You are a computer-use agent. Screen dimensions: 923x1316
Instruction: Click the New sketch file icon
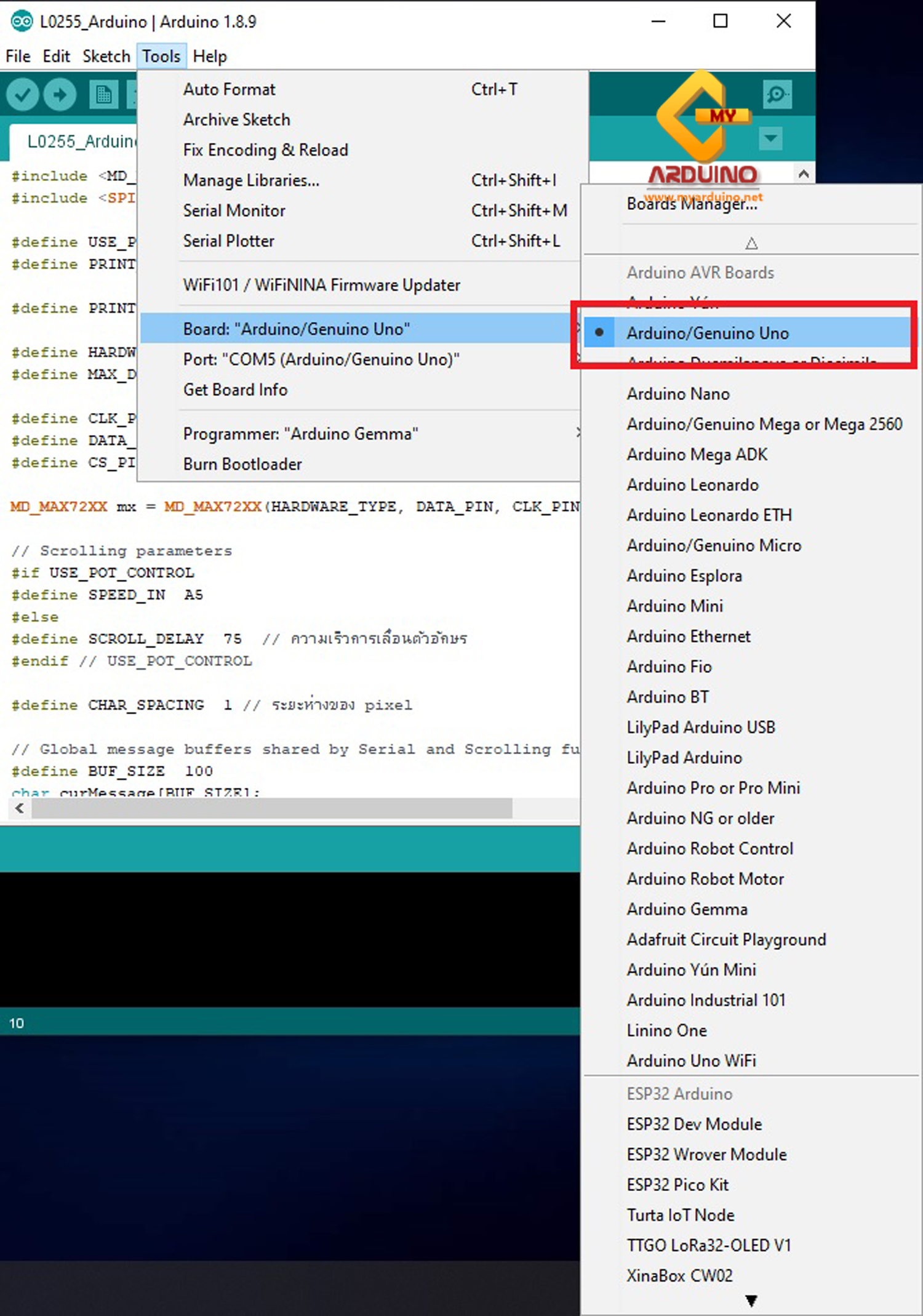click(103, 95)
